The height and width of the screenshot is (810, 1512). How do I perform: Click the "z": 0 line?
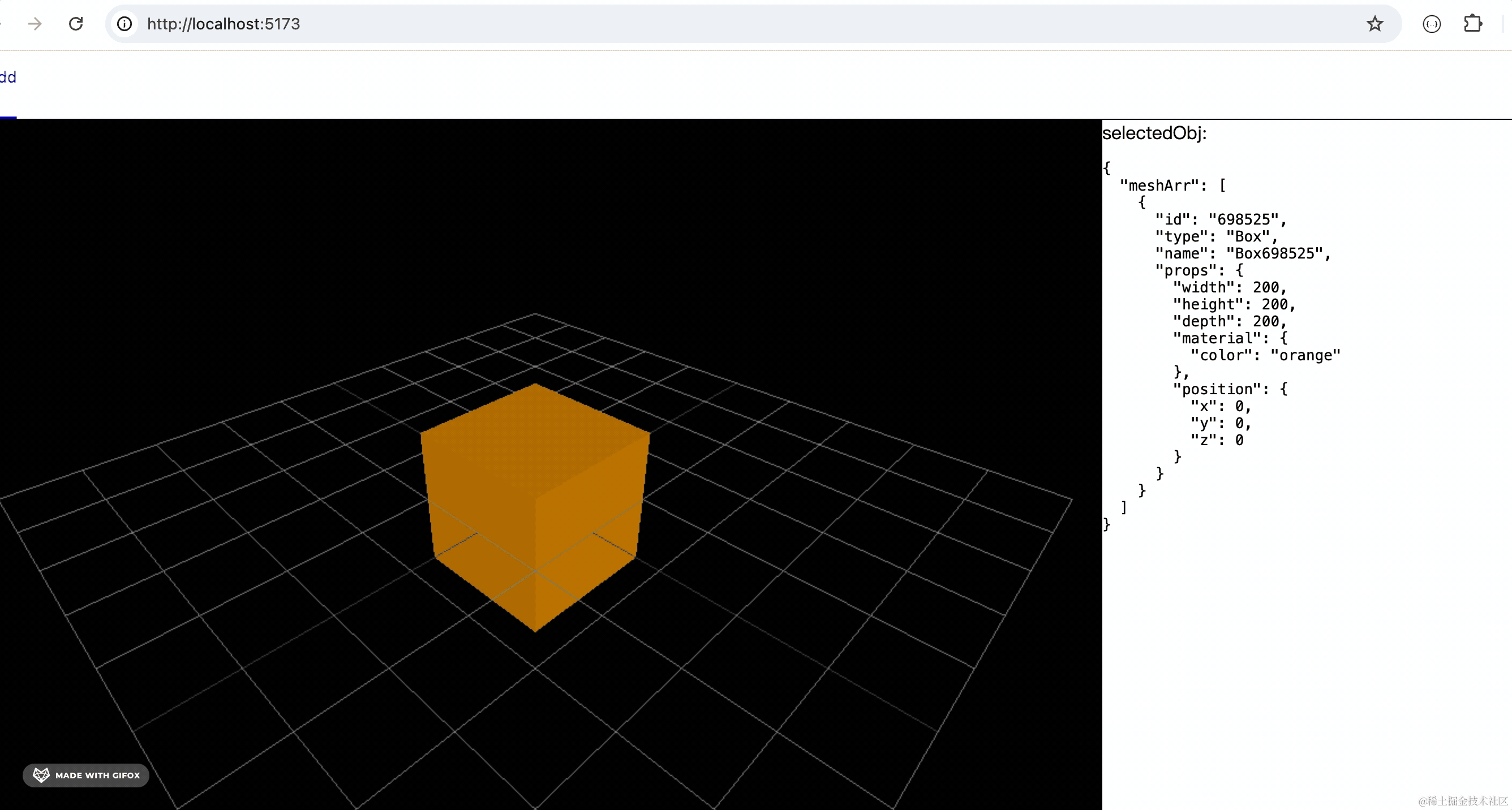(1217, 440)
